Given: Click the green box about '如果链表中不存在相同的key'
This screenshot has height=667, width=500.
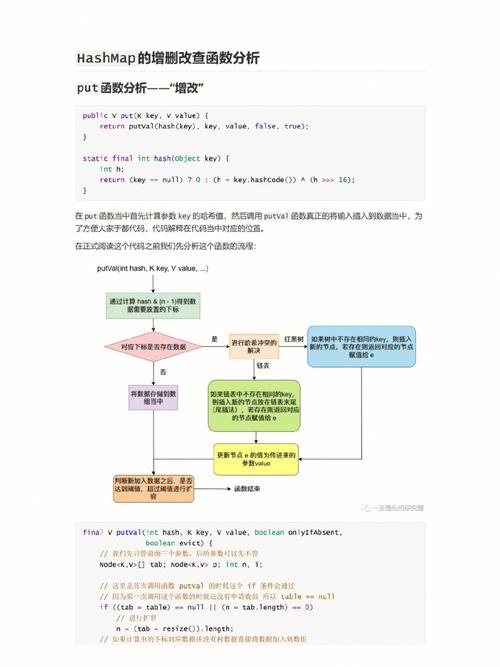Looking at the screenshot, I should [x=254, y=406].
